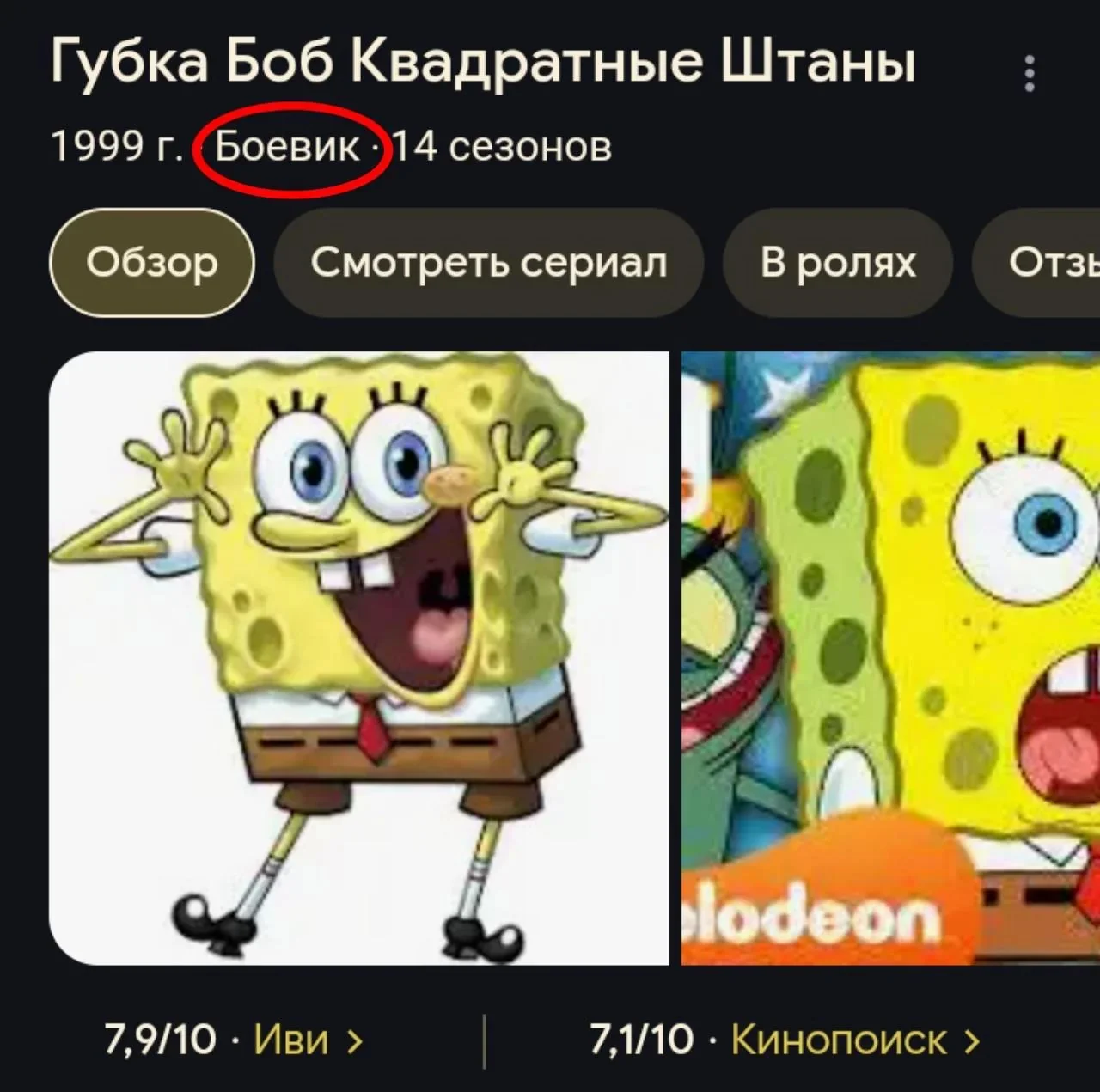Image resolution: width=1100 pixels, height=1092 pixels.
Task: Open the В ролях tab
Action: (x=838, y=263)
